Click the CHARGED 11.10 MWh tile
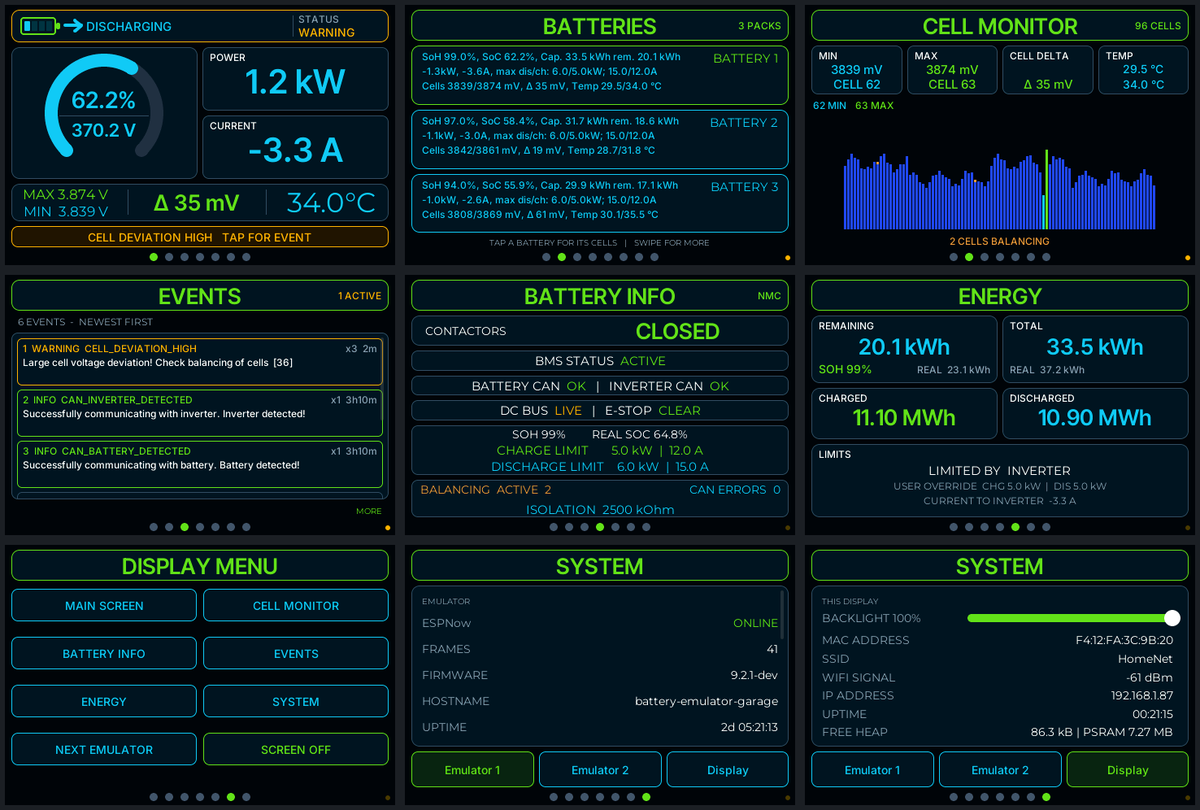The image size is (1200, 810). coord(904,413)
